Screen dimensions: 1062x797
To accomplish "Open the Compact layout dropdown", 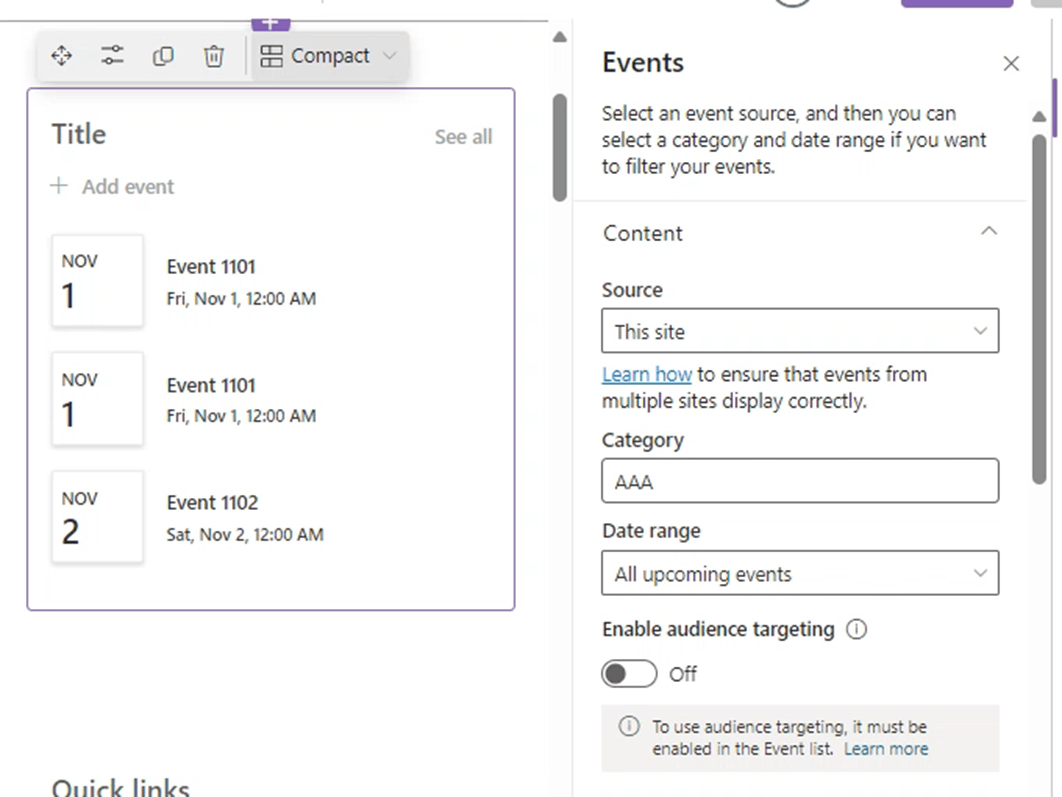I will 330,56.
